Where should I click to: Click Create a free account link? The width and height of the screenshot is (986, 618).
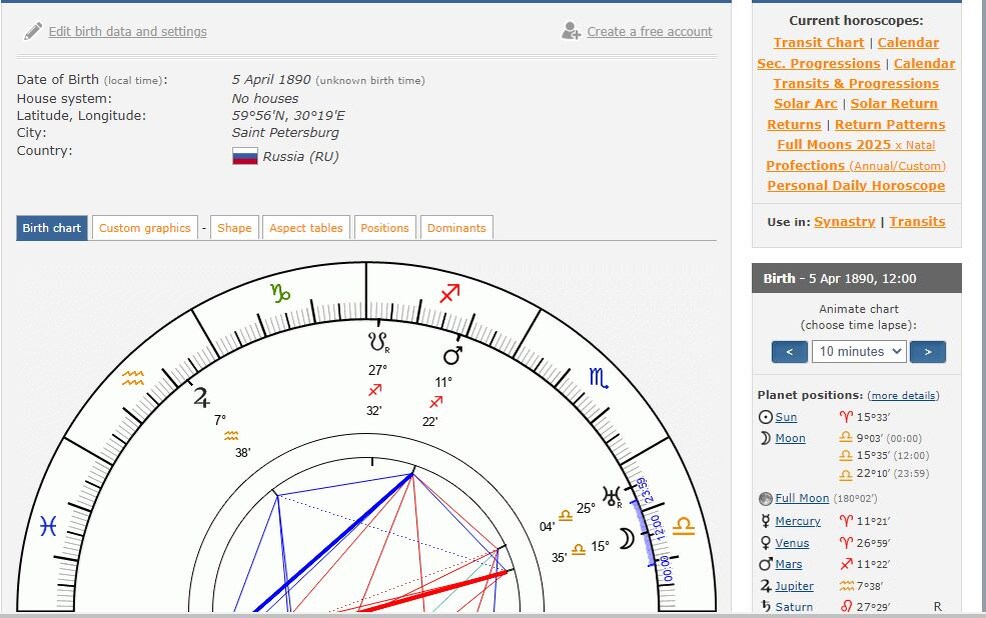pyautogui.click(x=650, y=31)
